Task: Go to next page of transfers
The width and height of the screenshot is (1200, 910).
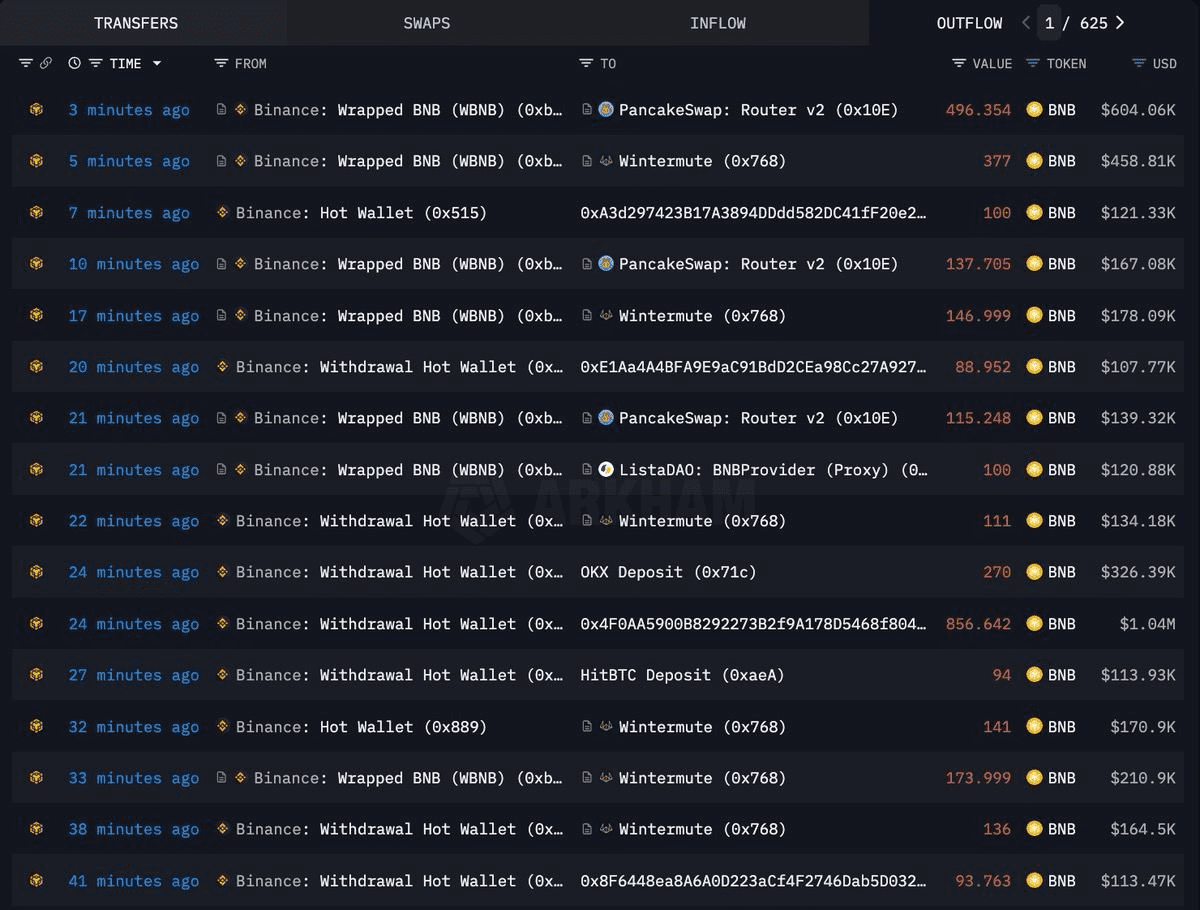Action: point(1120,22)
